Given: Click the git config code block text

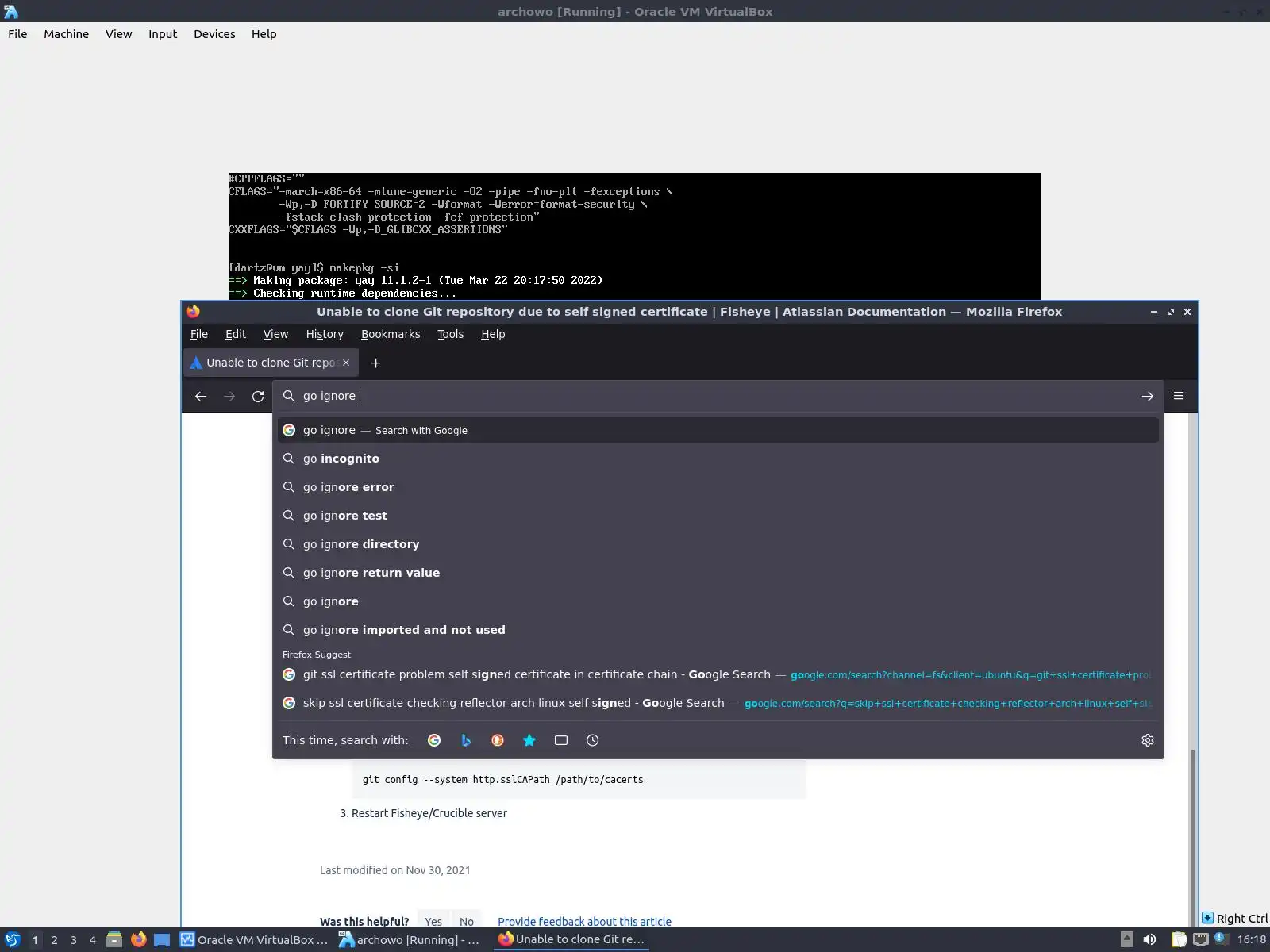Looking at the screenshot, I should coord(502,779).
